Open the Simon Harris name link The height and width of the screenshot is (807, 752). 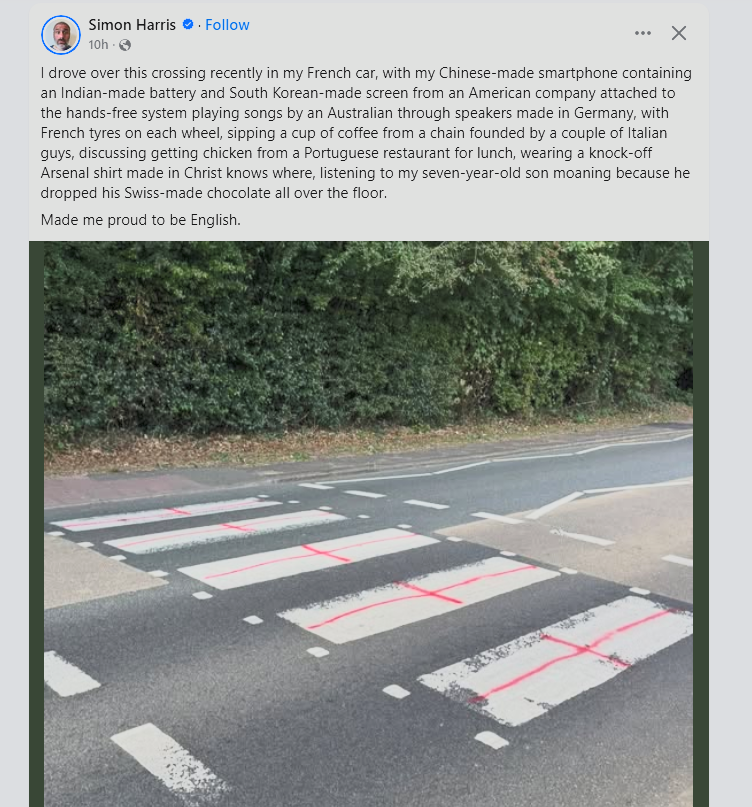click(132, 24)
